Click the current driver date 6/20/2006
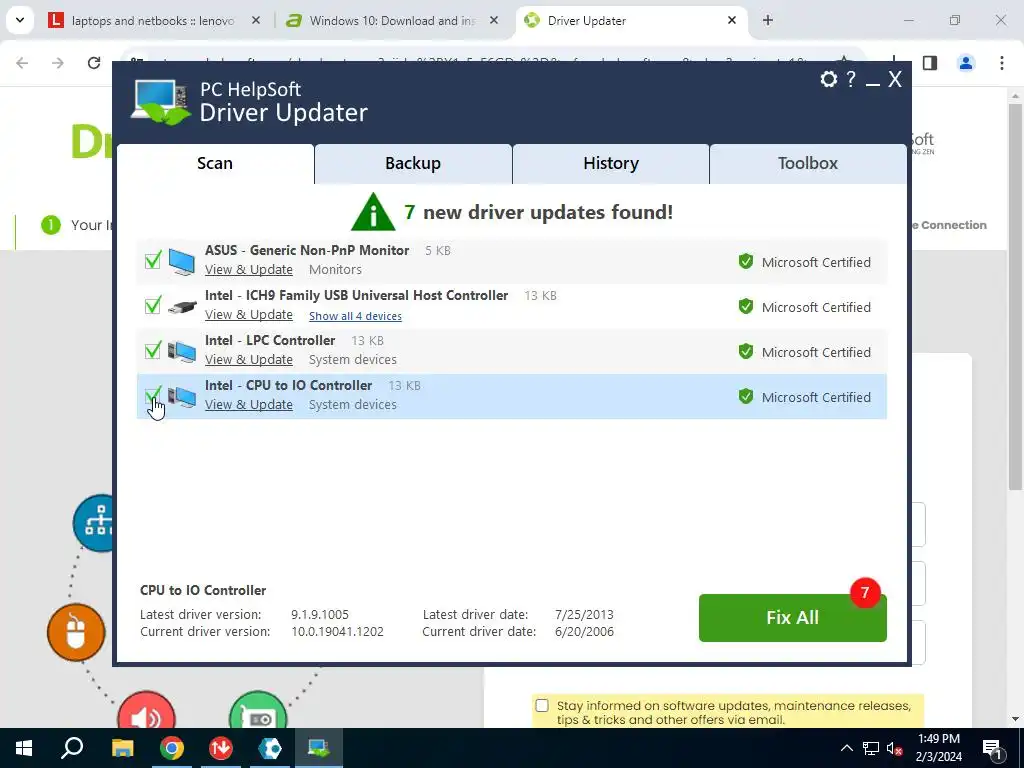 point(584,632)
